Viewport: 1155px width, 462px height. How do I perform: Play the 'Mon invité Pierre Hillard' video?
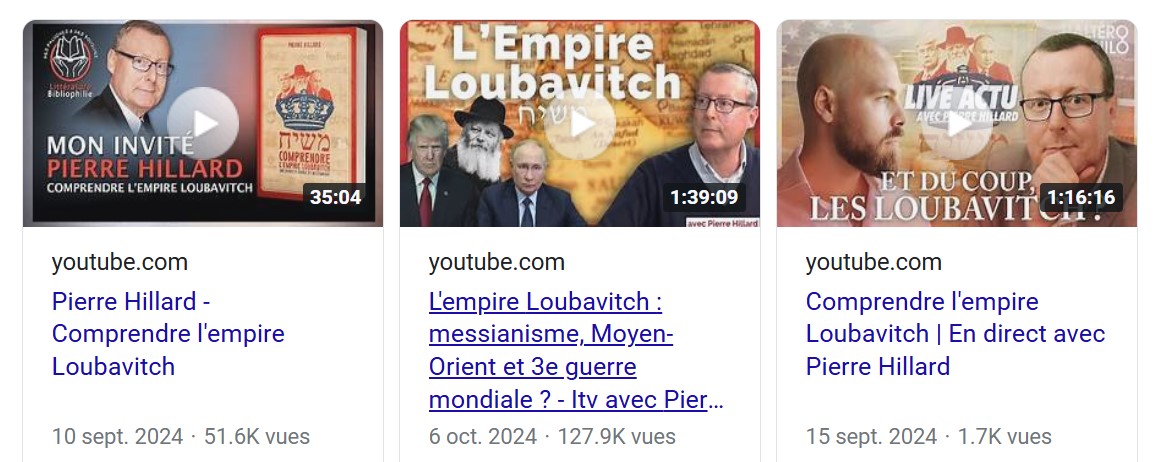[x=203, y=123]
